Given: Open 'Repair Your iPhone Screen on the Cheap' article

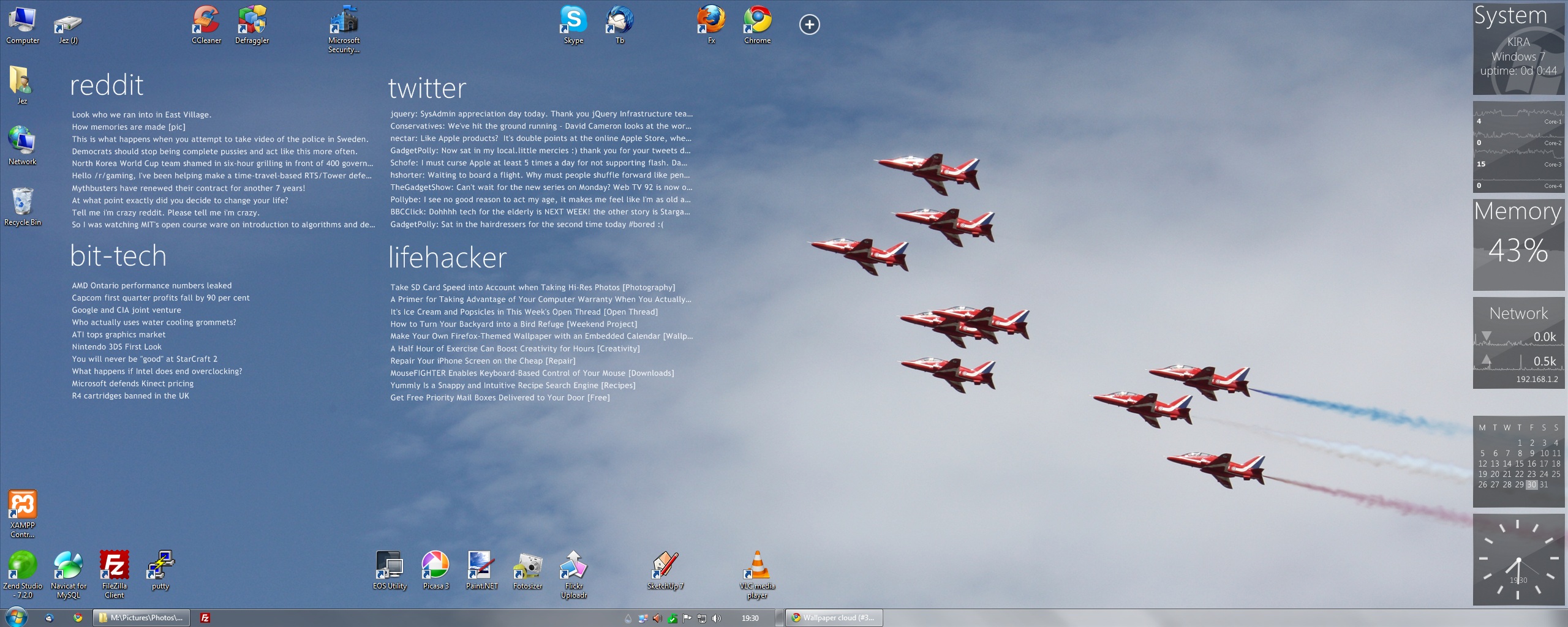Looking at the screenshot, I should 483,361.
